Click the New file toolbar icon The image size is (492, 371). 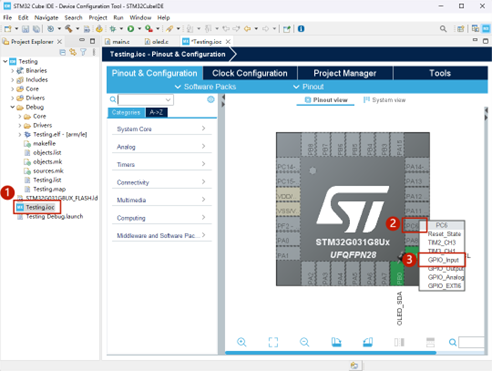click(x=8, y=29)
